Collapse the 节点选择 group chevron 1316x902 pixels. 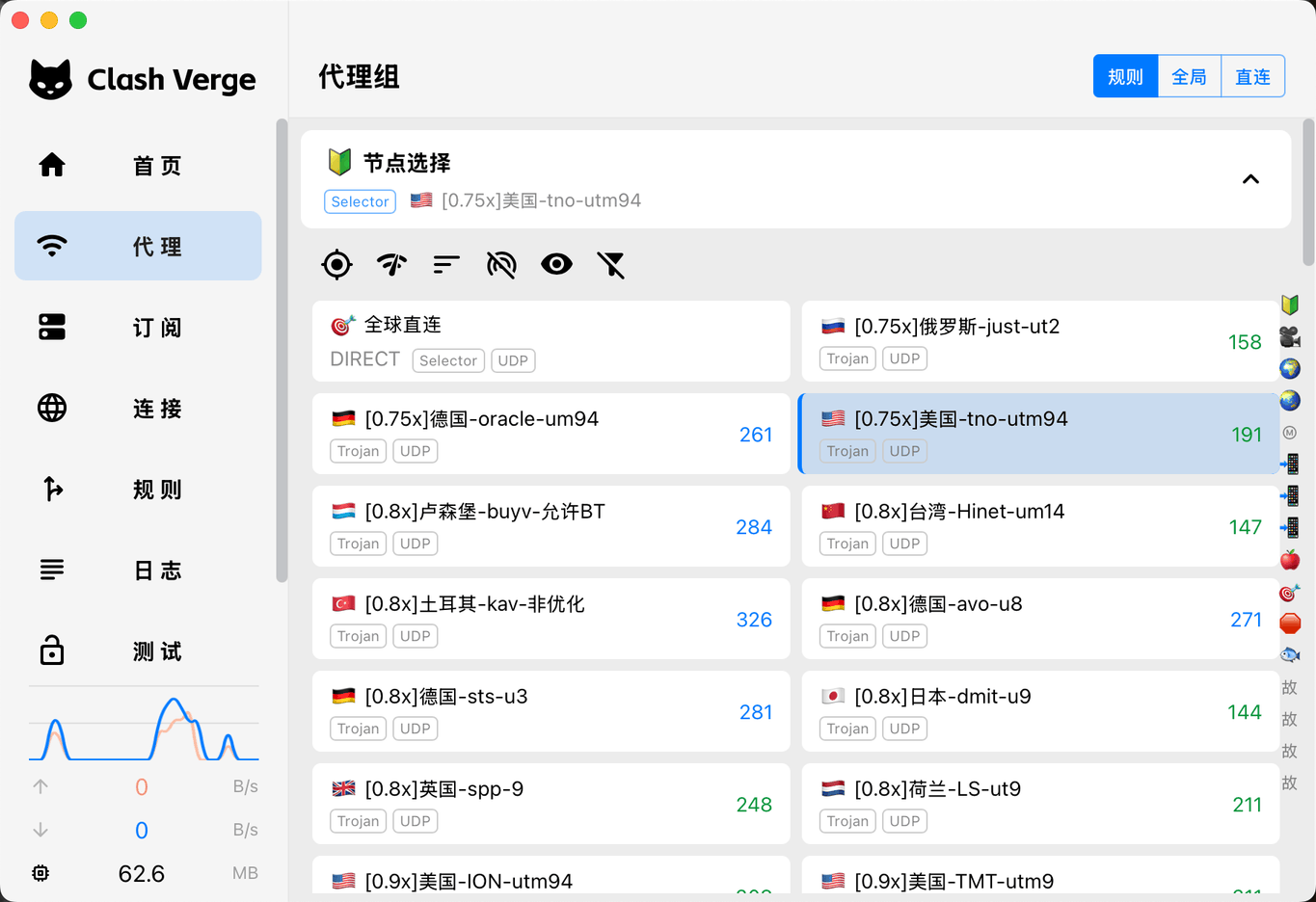point(1250,179)
